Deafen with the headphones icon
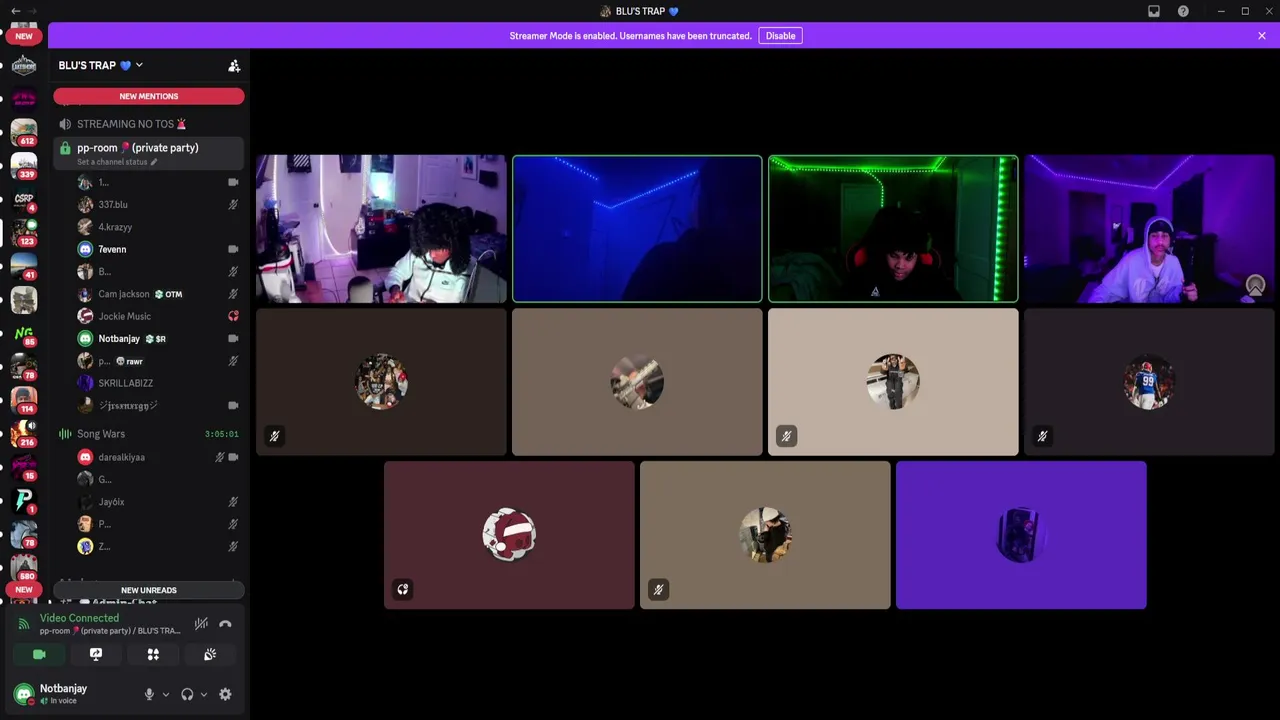The image size is (1280, 720). [x=187, y=694]
